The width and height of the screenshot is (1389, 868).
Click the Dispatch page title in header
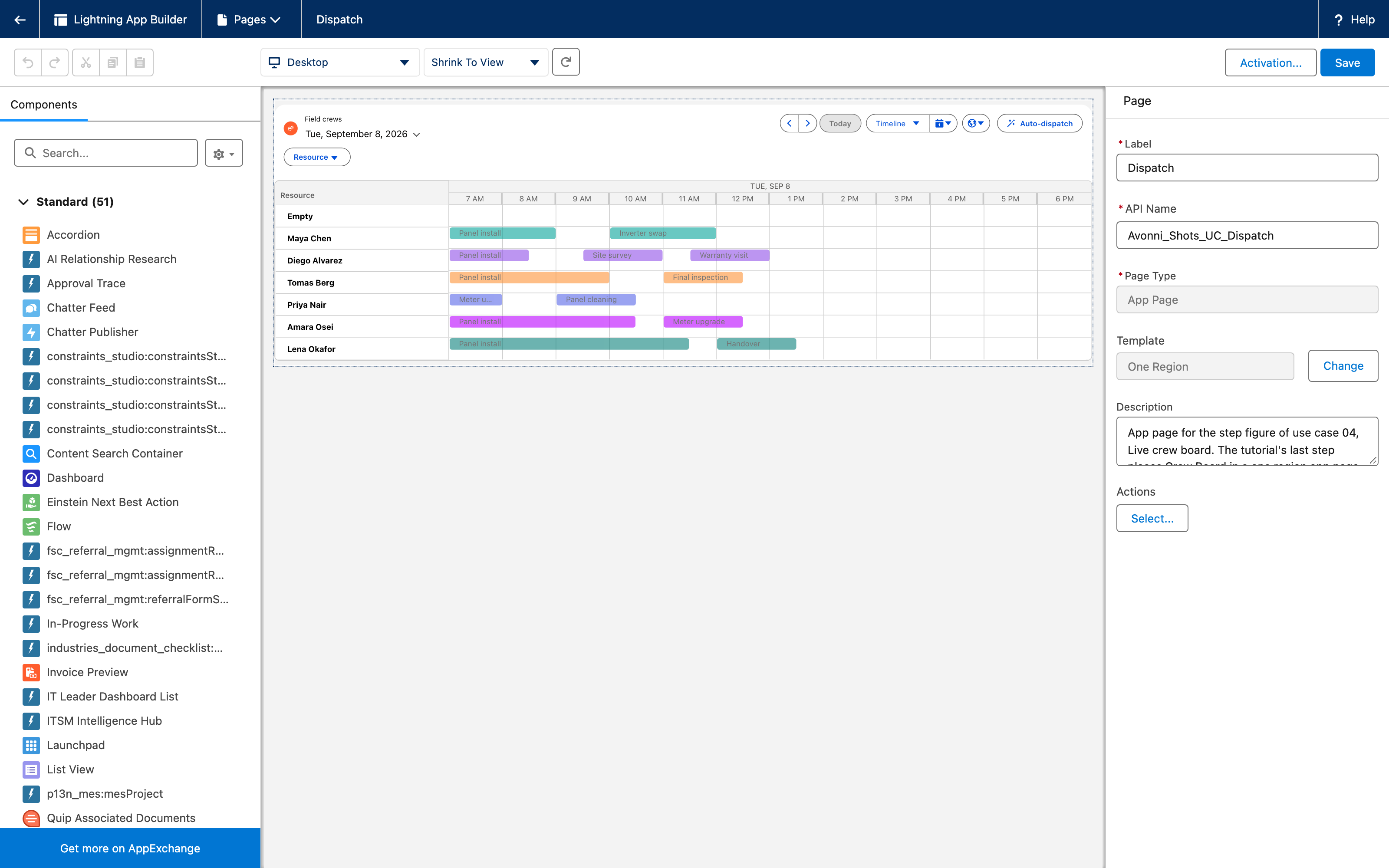[339, 20]
